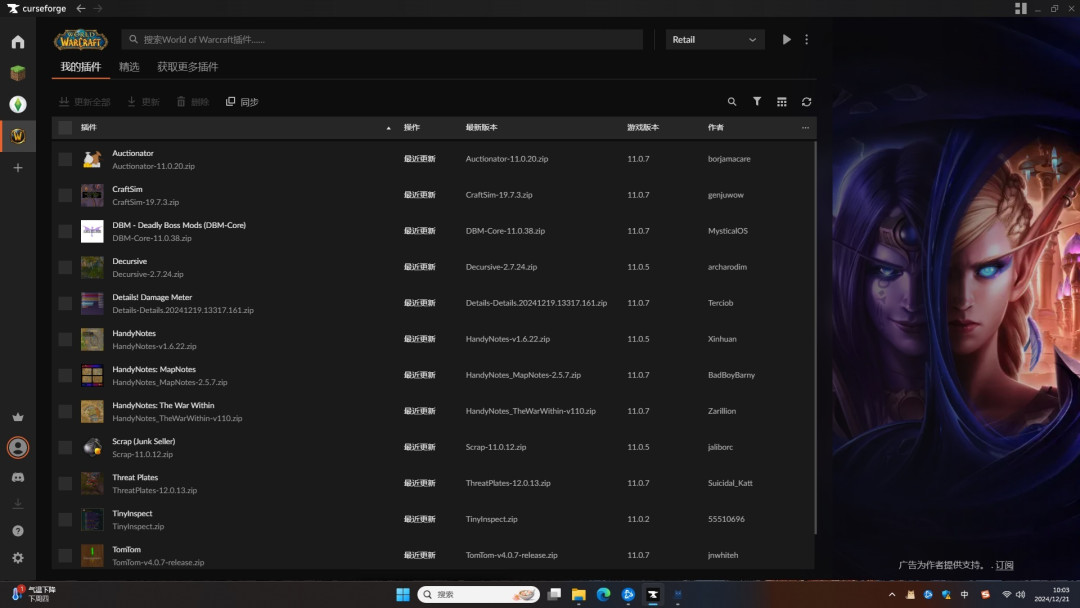1080x608 pixels.
Task: Open the World of Warcraft logo
Action: click(x=81, y=40)
